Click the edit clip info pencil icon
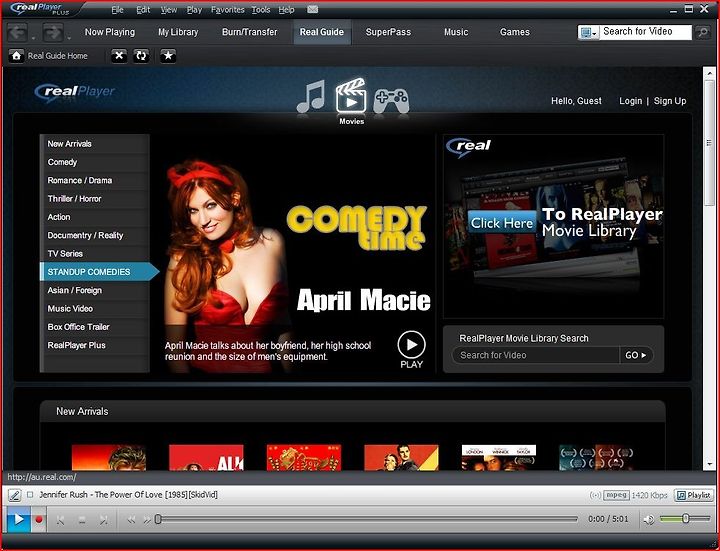 coord(15,495)
